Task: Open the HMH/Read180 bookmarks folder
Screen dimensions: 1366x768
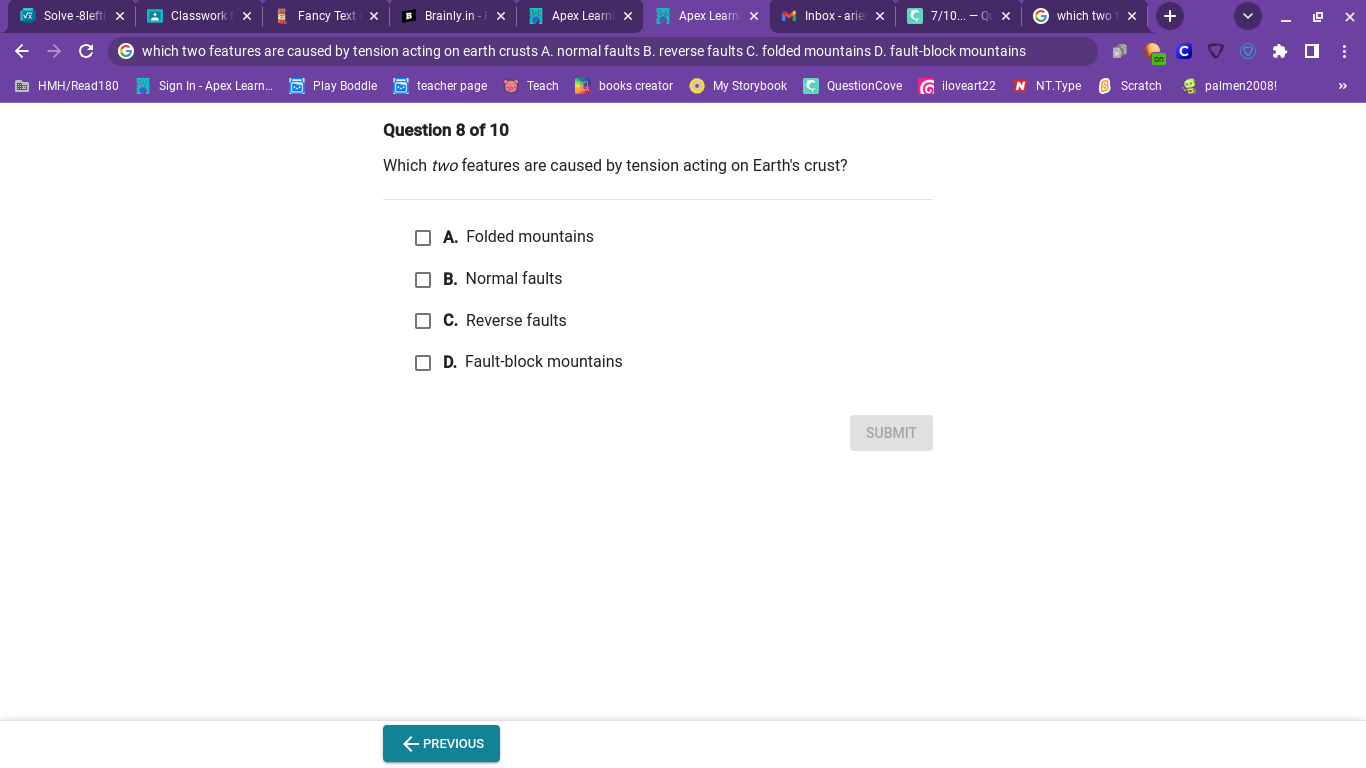Action: pos(67,86)
